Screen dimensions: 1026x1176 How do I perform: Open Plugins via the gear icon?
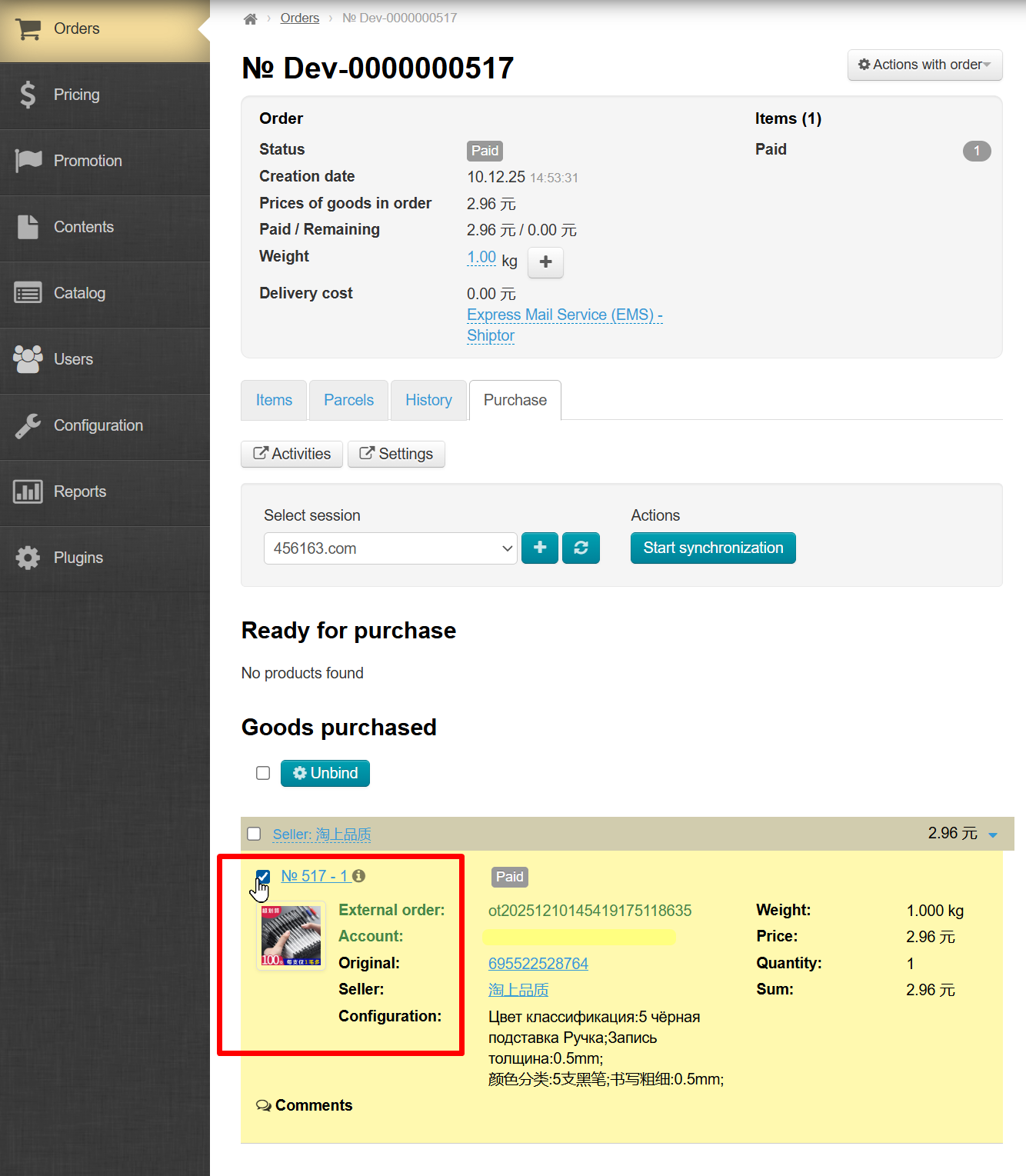click(28, 558)
